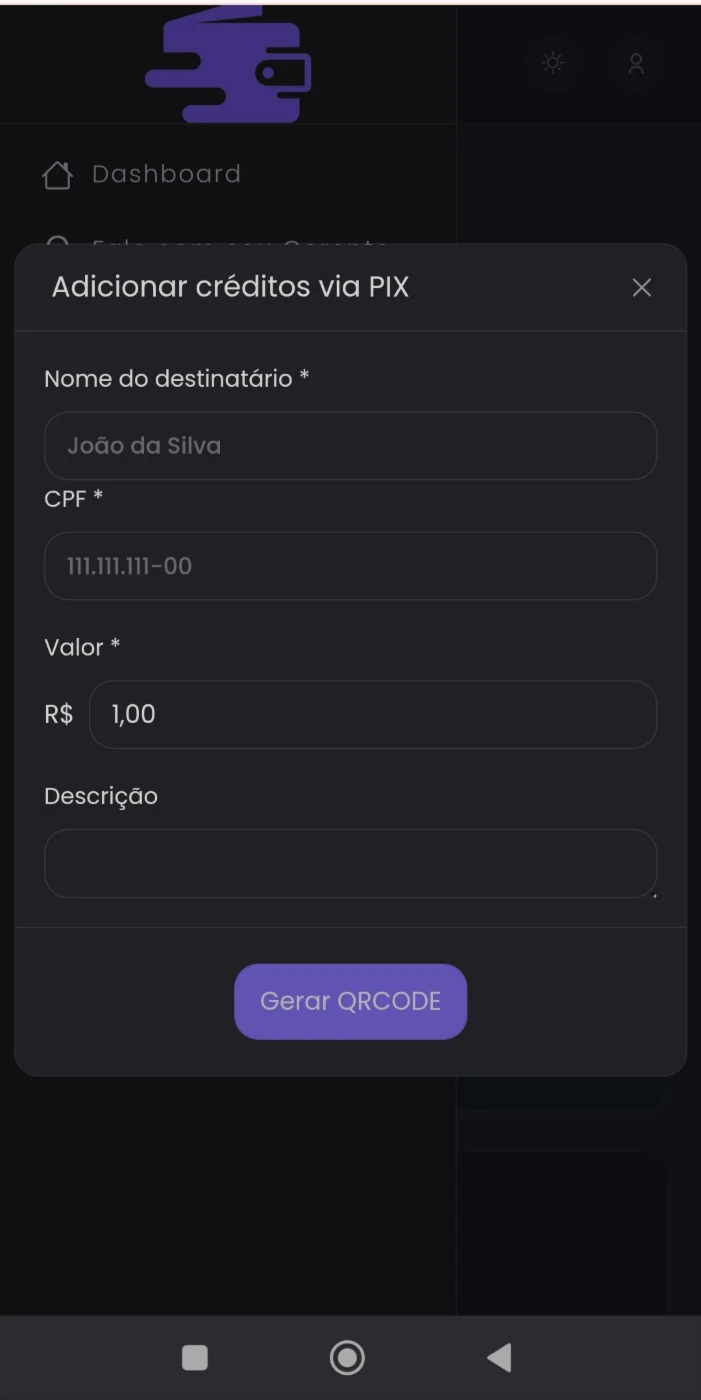The image size is (701, 1400).
Task: Close the Adicionar créditos via PIX dialog
Action: (642, 288)
